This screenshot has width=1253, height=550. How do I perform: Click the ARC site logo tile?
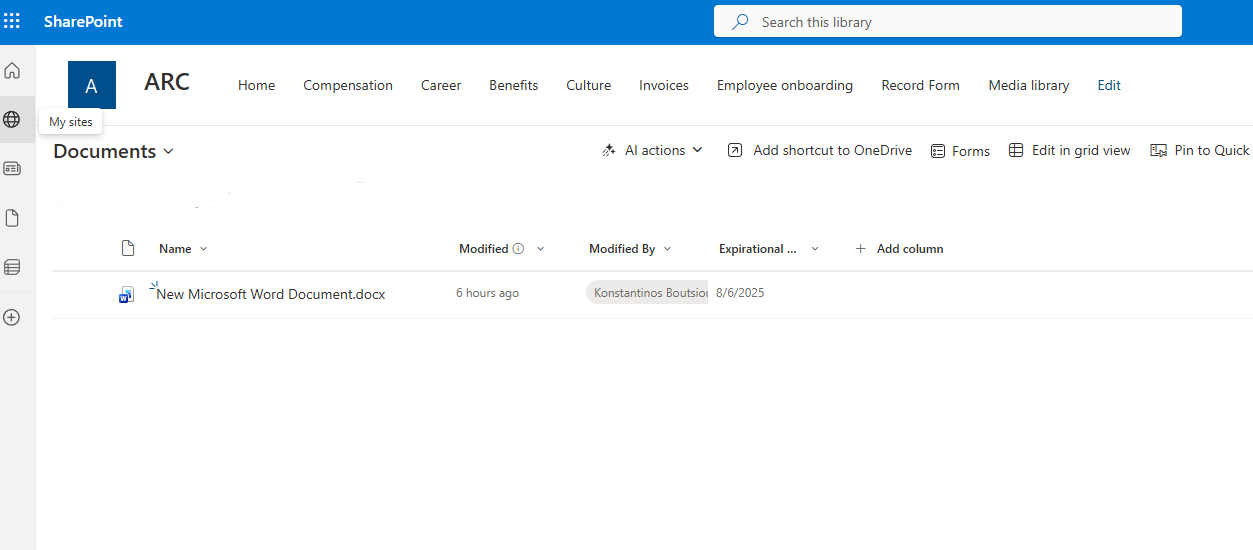point(92,85)
